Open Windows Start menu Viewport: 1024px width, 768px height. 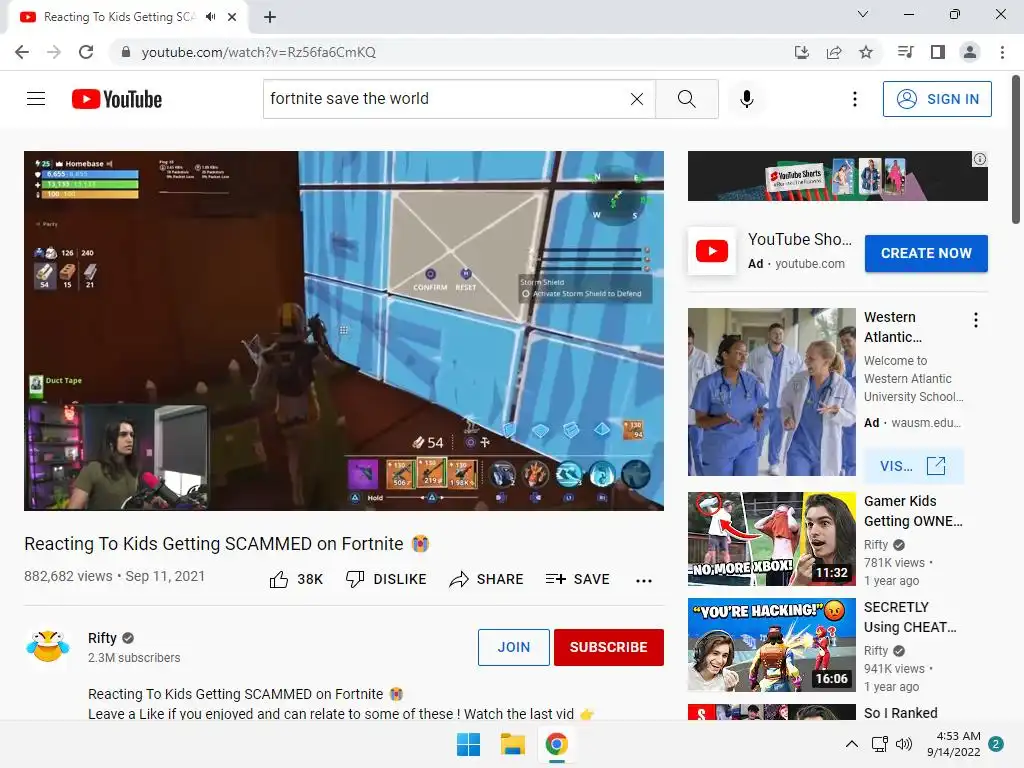click(468, 744)
